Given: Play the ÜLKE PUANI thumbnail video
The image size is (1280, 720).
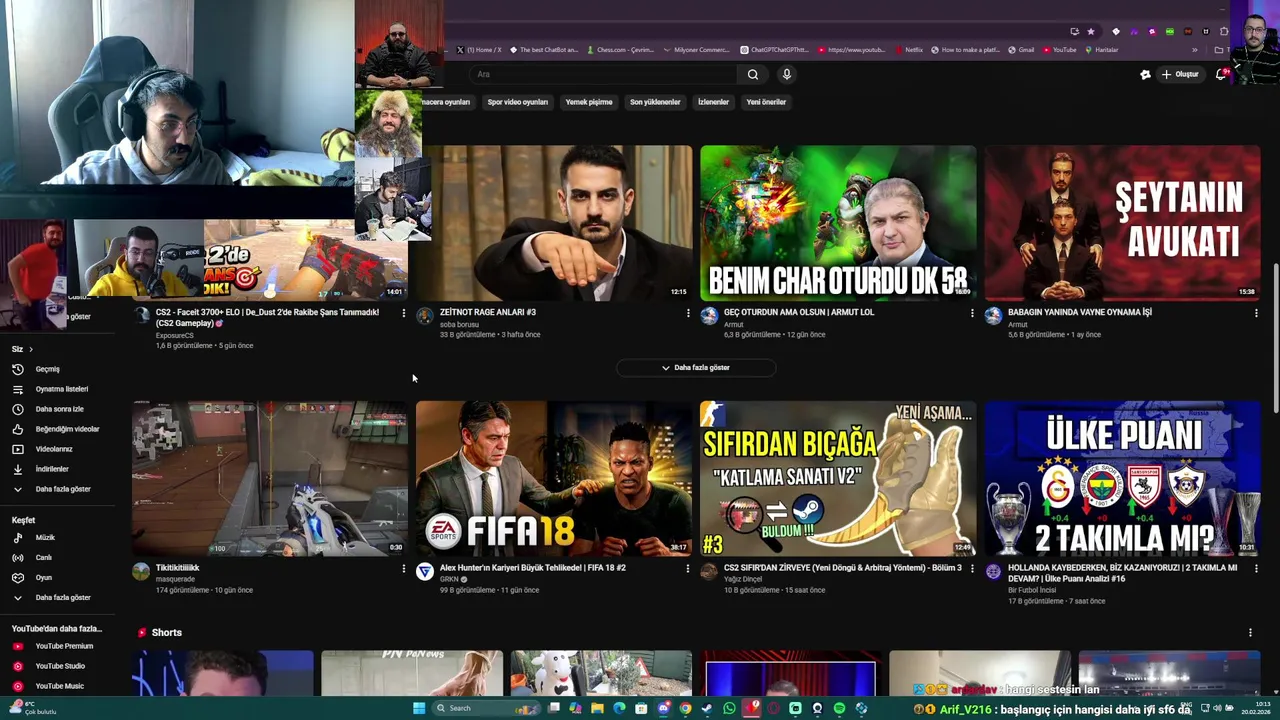Looking at the screenshot, I should (1122, 478).
